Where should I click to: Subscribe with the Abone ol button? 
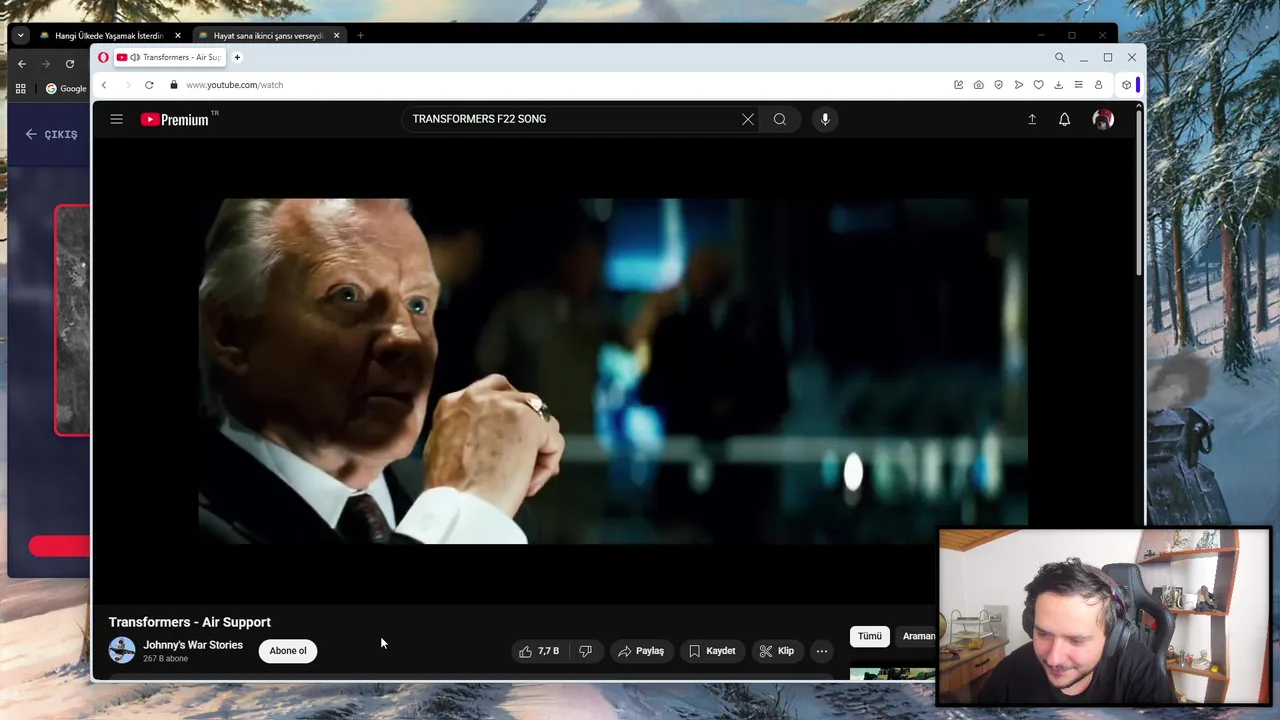(x=288, y=651)
